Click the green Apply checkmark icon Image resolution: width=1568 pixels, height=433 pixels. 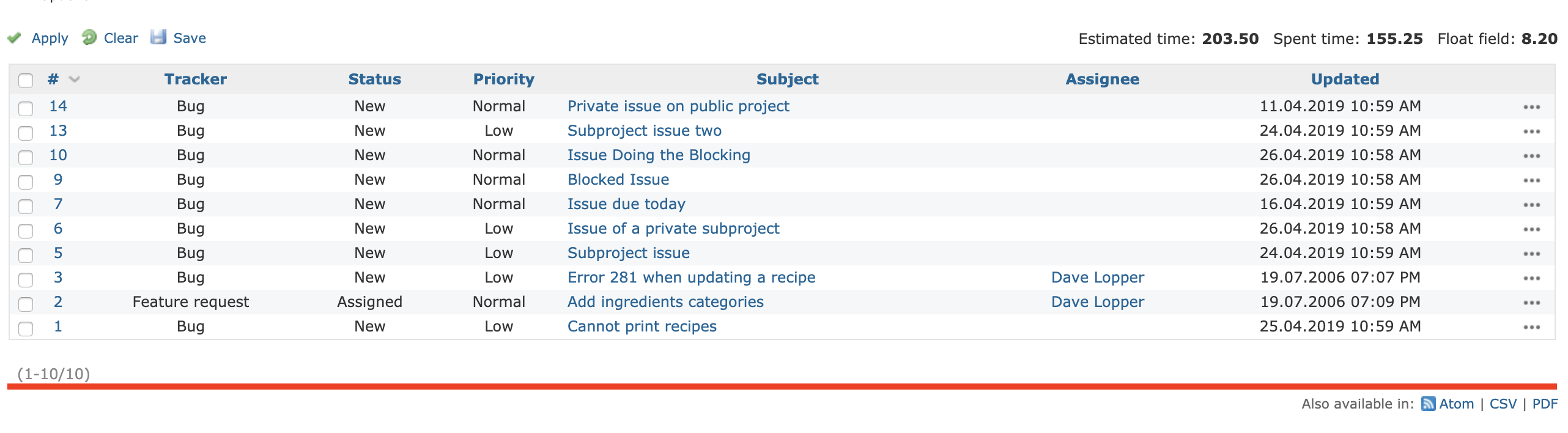pos(14,38)
